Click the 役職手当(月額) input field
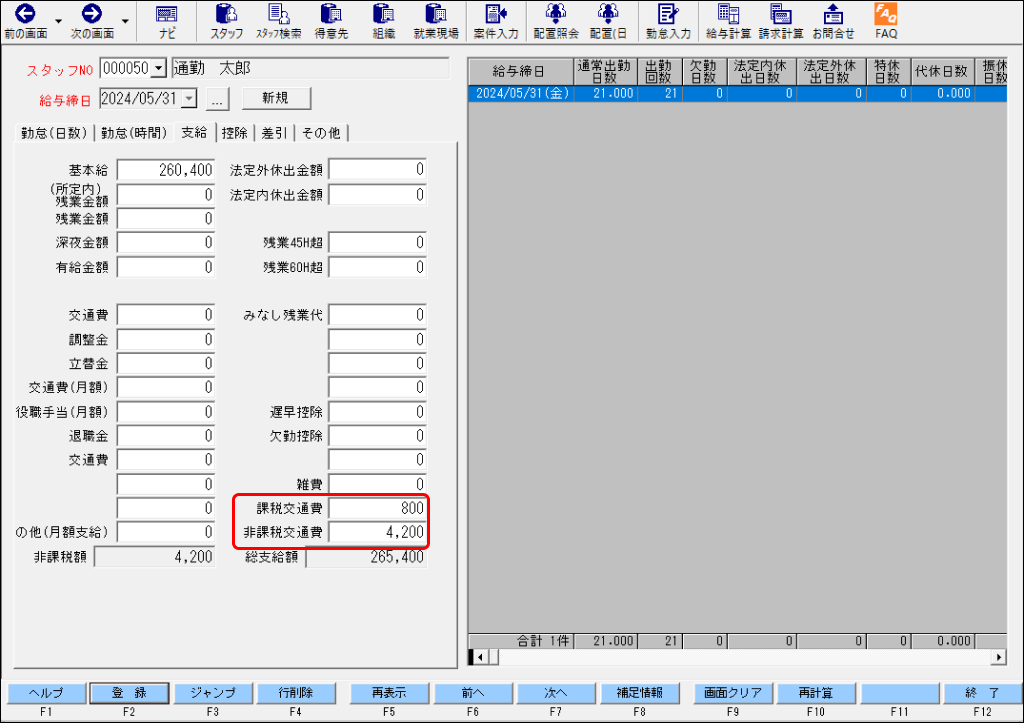Image resolution: width=1024 pixels, height=723 pixels. pos(166,412)
